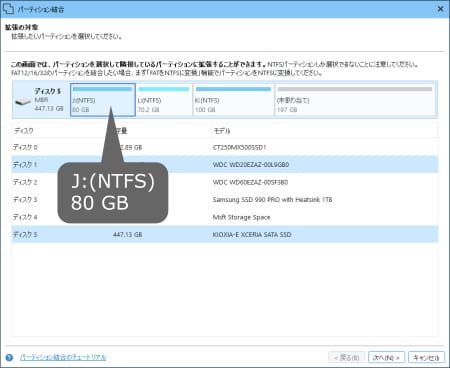The image size is (450, 368).
Task: Click the WDC WD20EZAZ model cell
Action: click(251, 164)
